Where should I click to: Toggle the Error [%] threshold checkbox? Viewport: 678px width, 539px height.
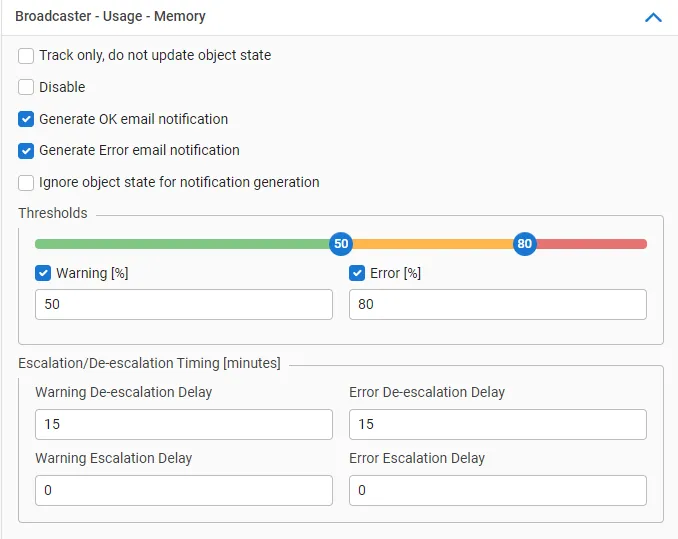click(357, 273)
